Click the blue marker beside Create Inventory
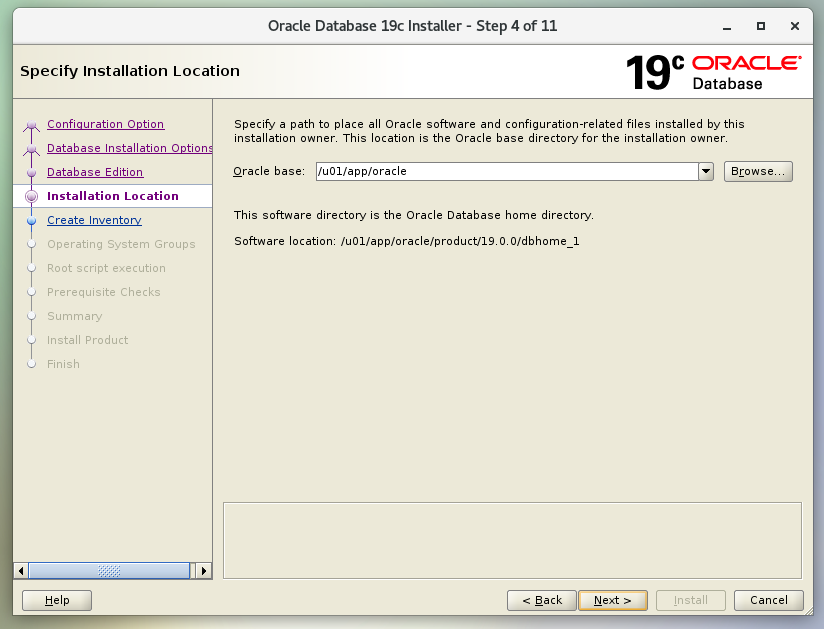The width and height of the screenshot is (824, 629). [32, 221]
